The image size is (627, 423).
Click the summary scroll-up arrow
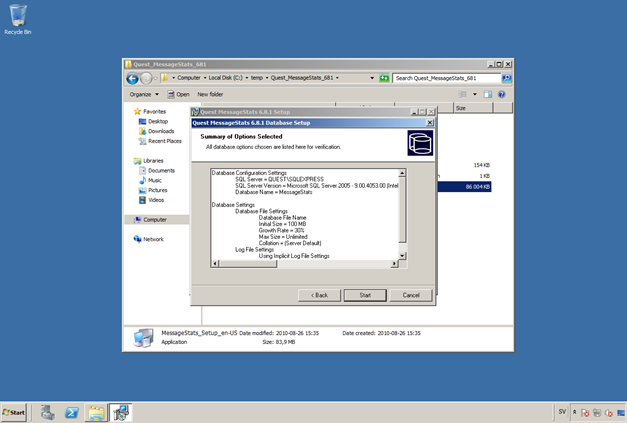pyautogui.click(x=402, y=173)
